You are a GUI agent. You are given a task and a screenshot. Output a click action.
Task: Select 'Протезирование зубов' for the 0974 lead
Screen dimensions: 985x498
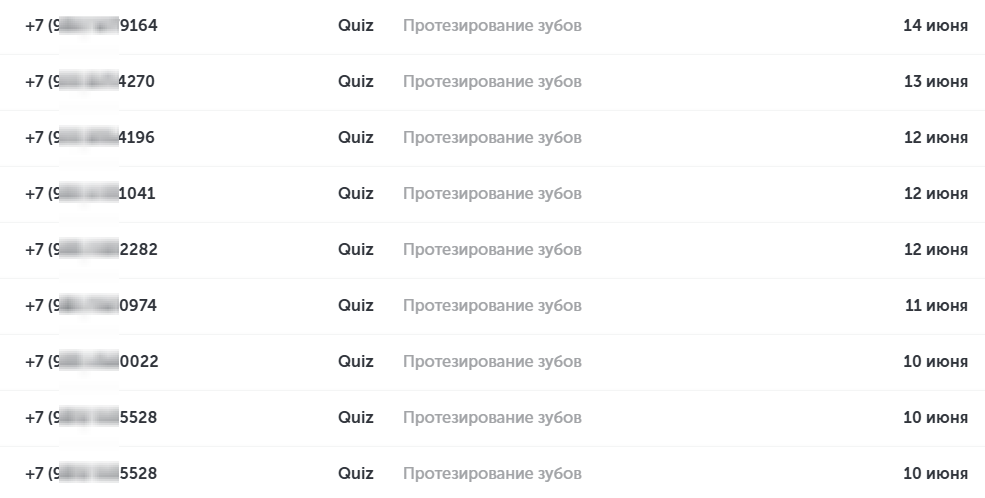click(x=492, y=306)
